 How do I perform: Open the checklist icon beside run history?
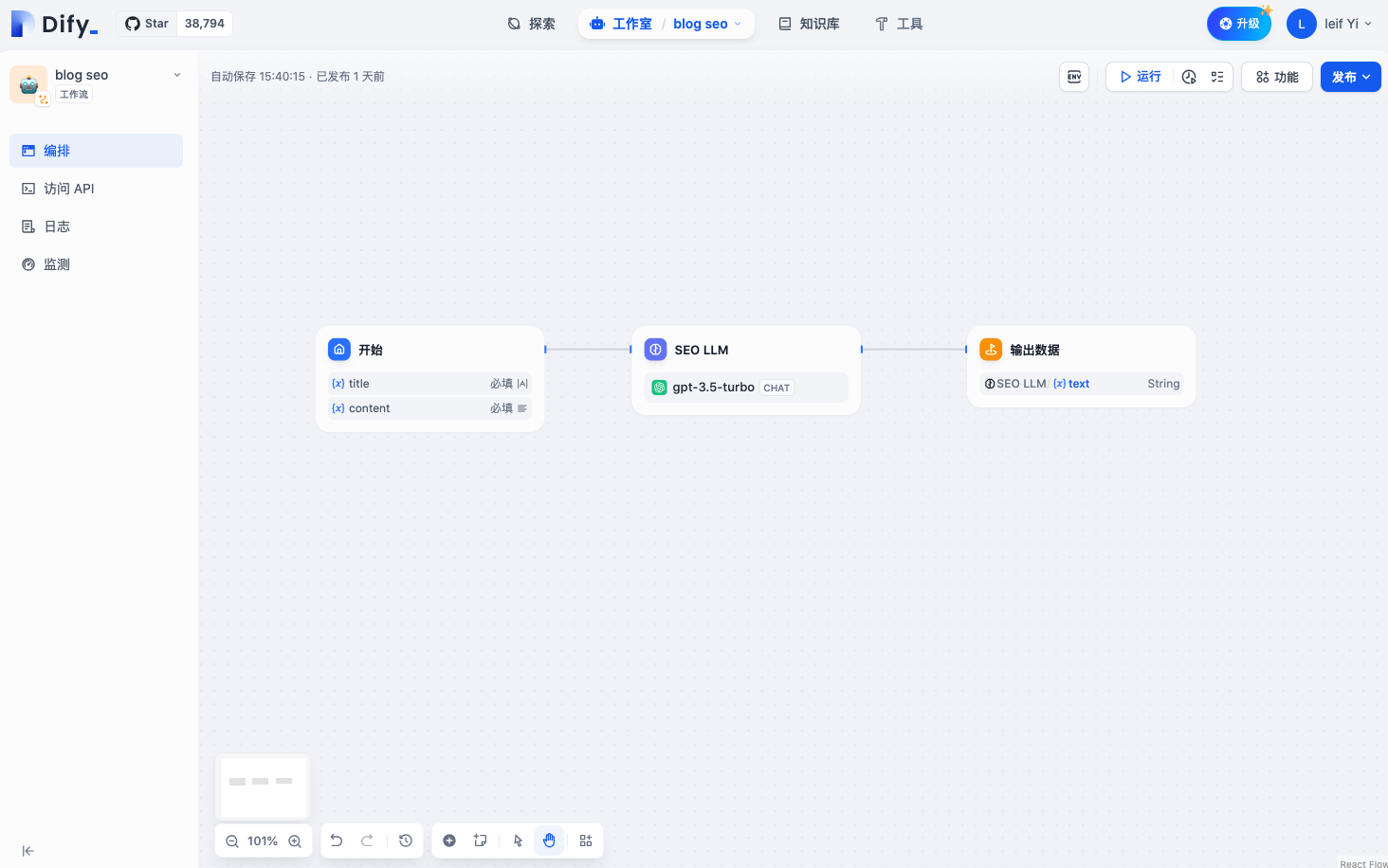tap(1217, 77)
